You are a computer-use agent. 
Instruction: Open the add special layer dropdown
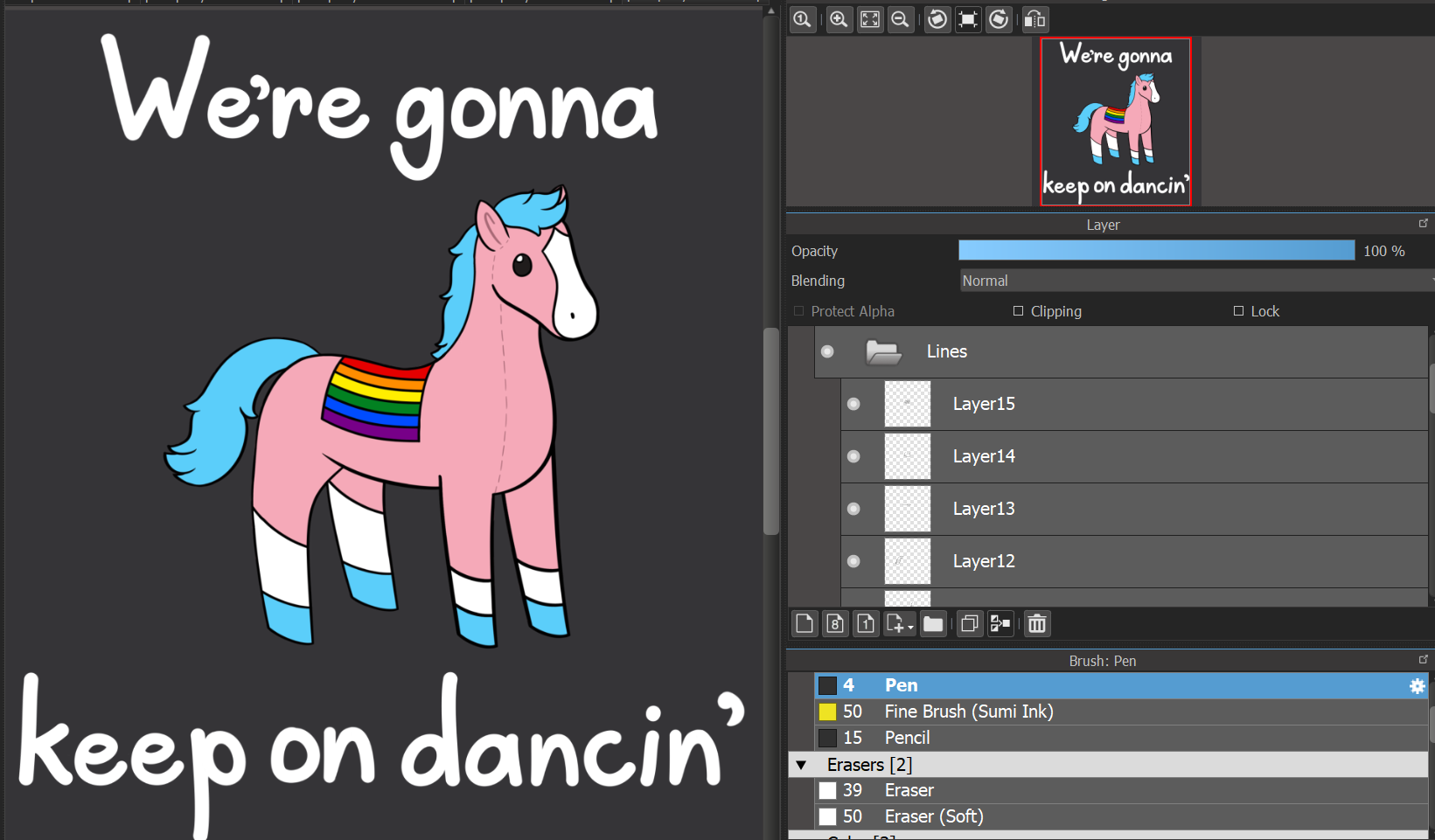click(900, 624)
